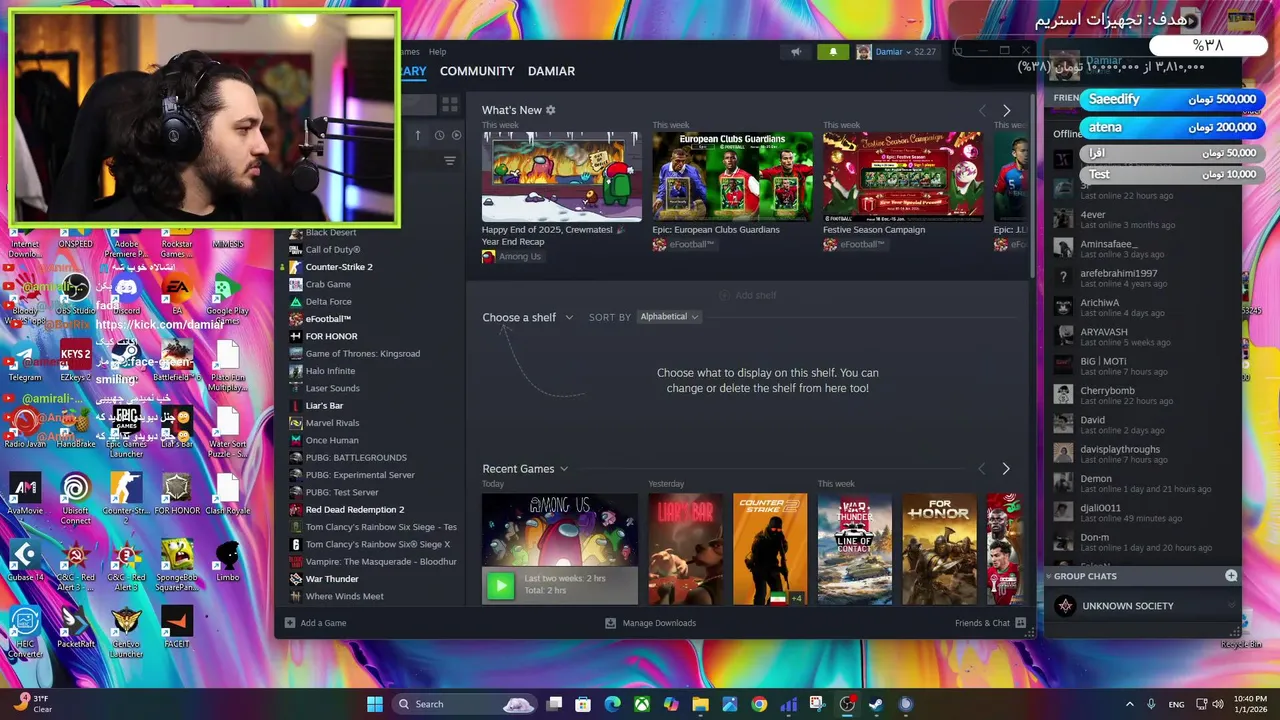Screen dimensions: 1280x720
Task: Open Clash Royale desktop shortcut
Action: click(228, 494)
